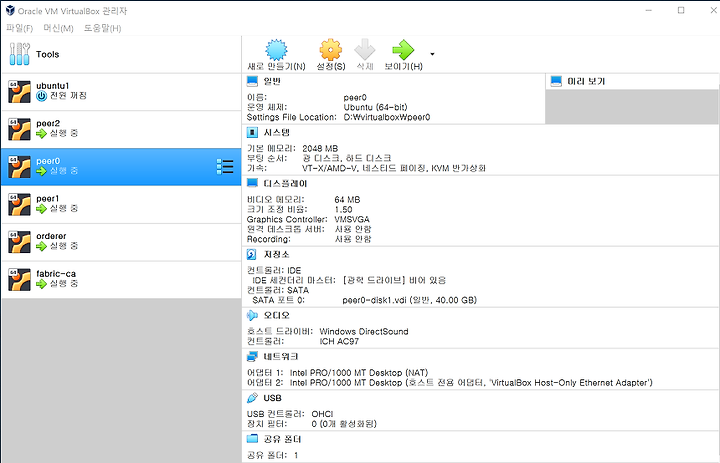
Task: Click the Audio (오디오) section icon
Action: tap(252, 315)
